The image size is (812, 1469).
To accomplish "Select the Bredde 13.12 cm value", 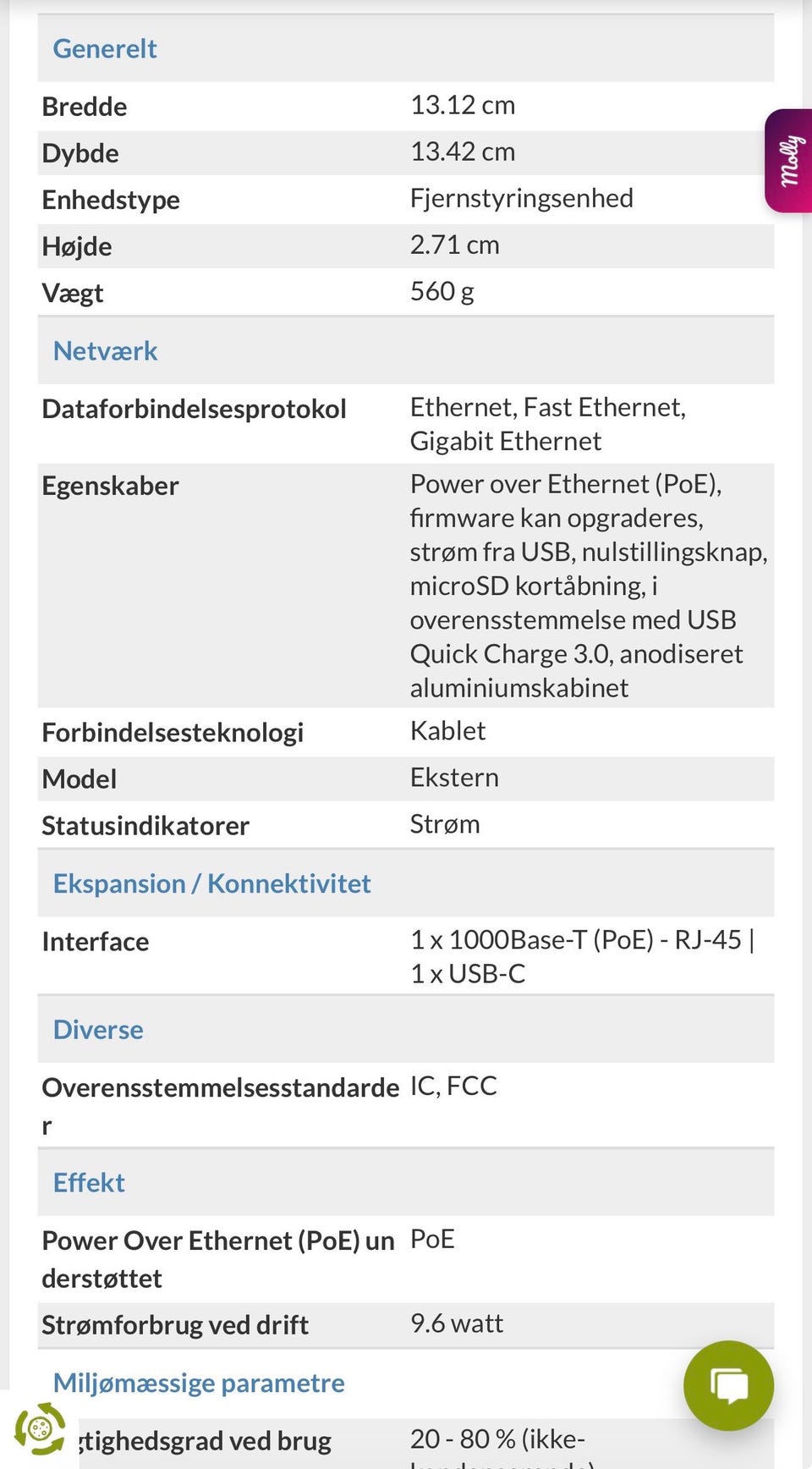I will pos(463,105).
